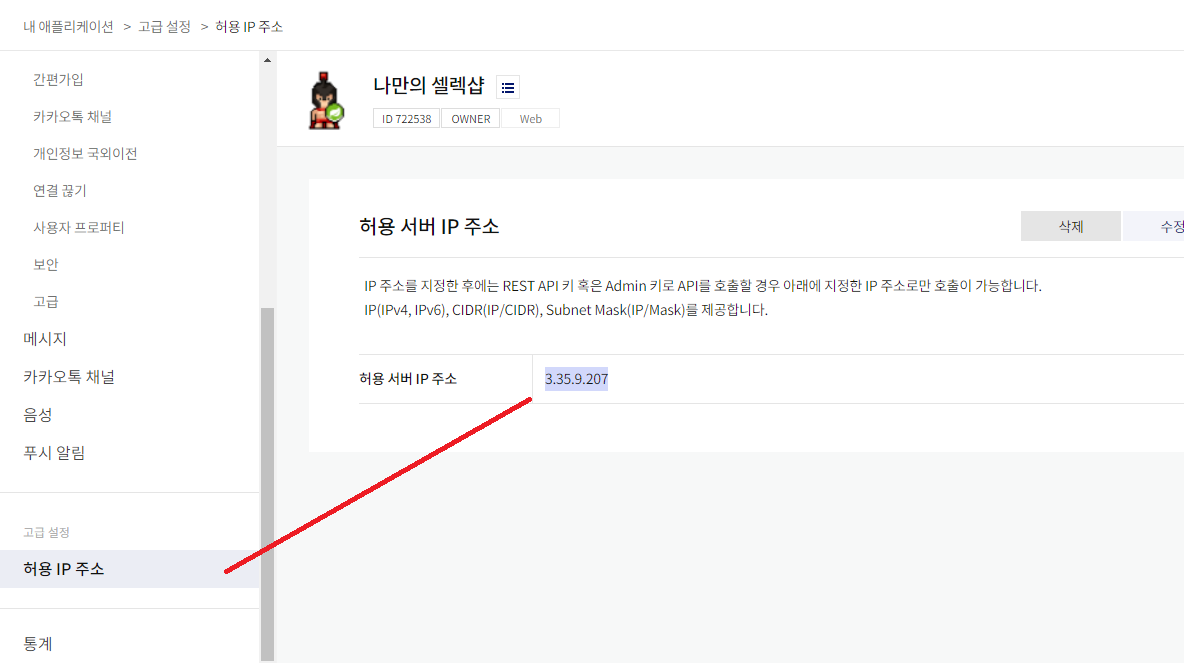This screenshot has width=1184, height=663.
Task: Click the 삭제 button
Action: pos(1071,226)
